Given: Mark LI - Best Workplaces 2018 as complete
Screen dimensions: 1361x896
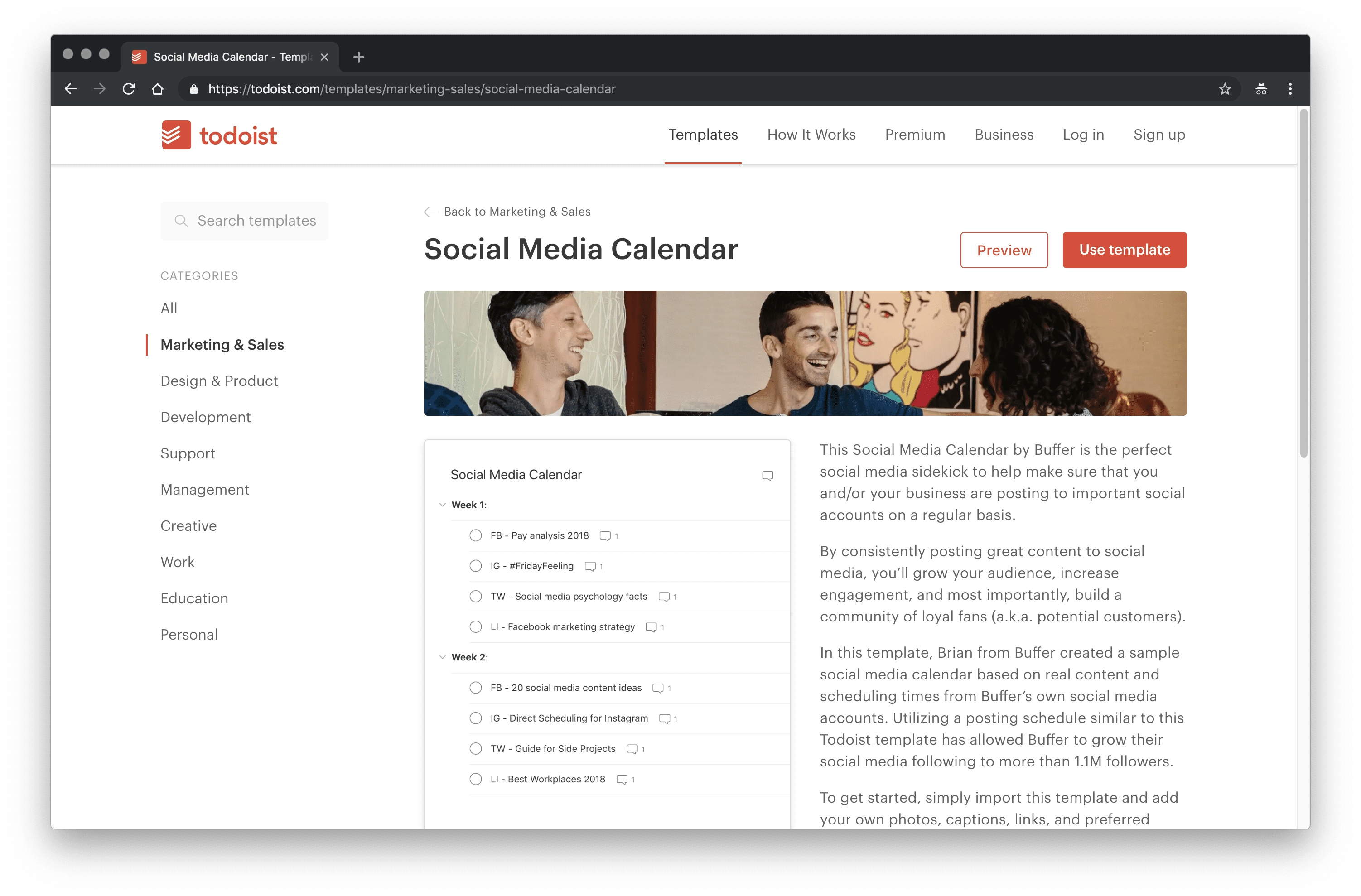Looking at the screenshot, I should (475, 779).
